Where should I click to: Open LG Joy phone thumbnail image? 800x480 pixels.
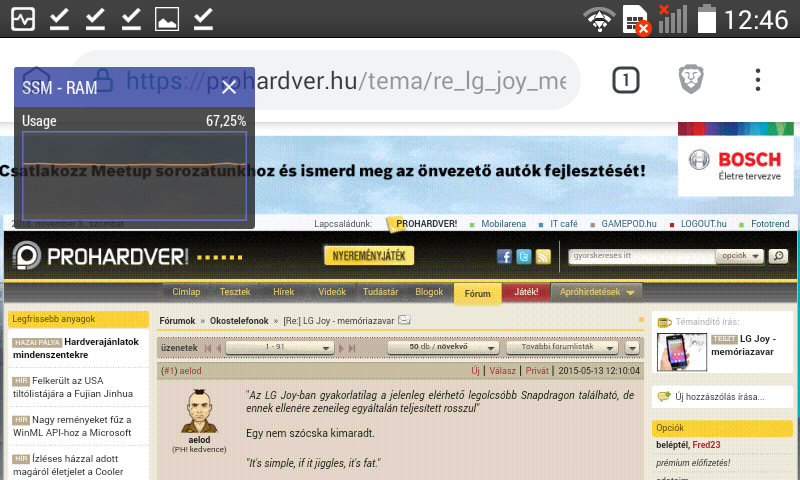tap(682, 352)
